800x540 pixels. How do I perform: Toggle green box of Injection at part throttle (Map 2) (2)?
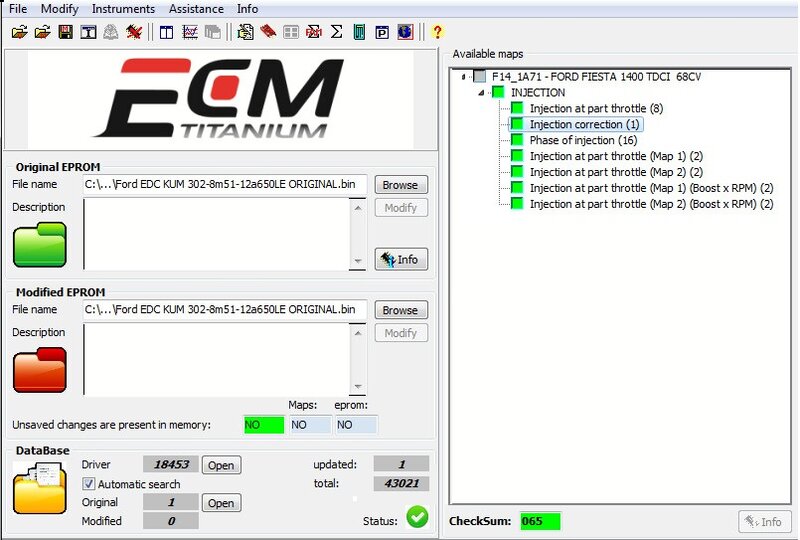pos(517,171)
